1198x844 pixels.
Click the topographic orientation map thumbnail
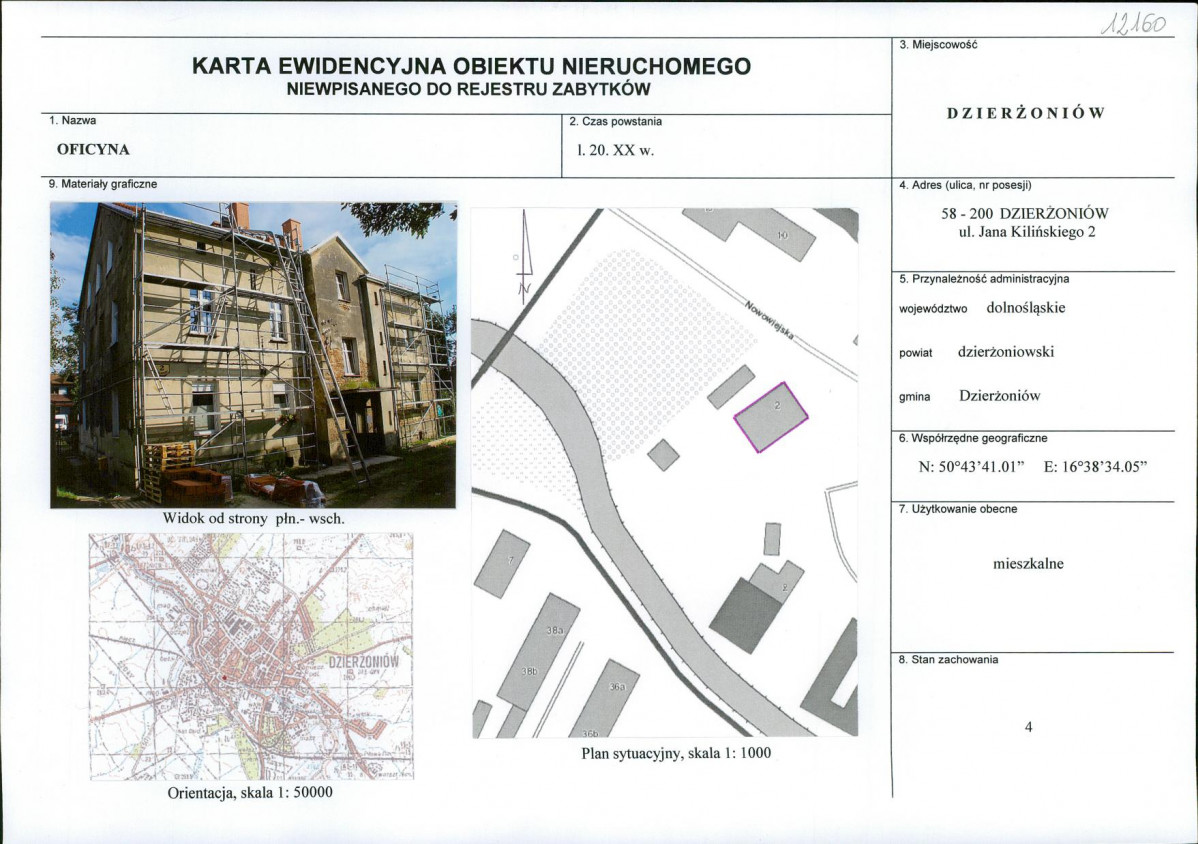251,656
